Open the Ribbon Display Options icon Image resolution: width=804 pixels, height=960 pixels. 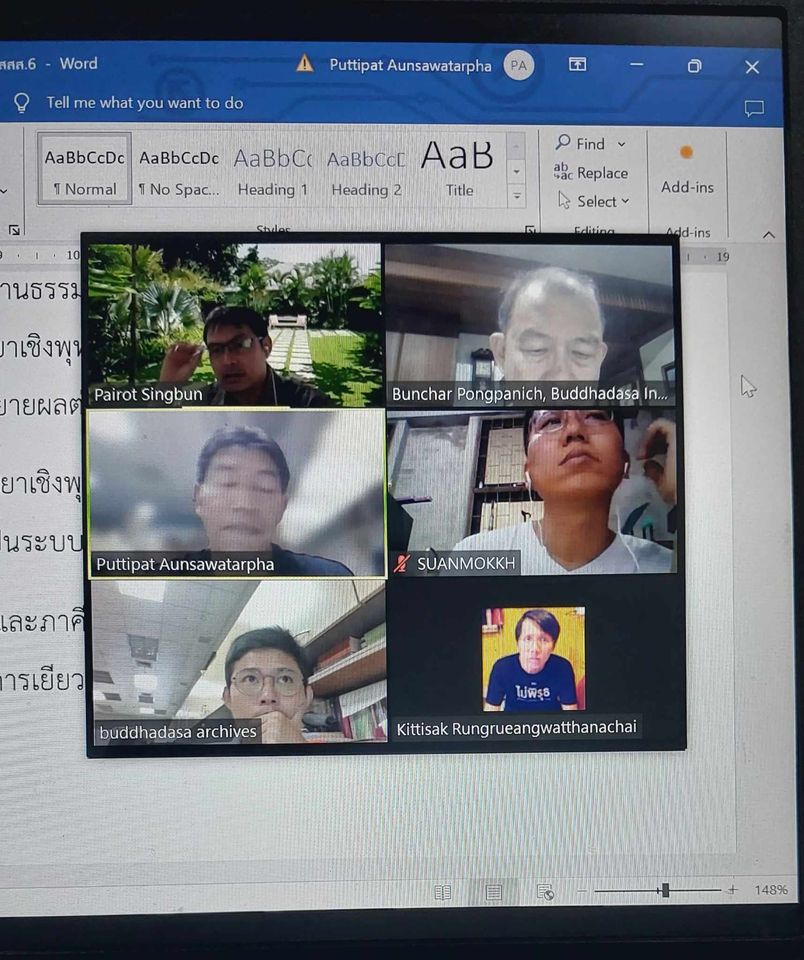577,65
